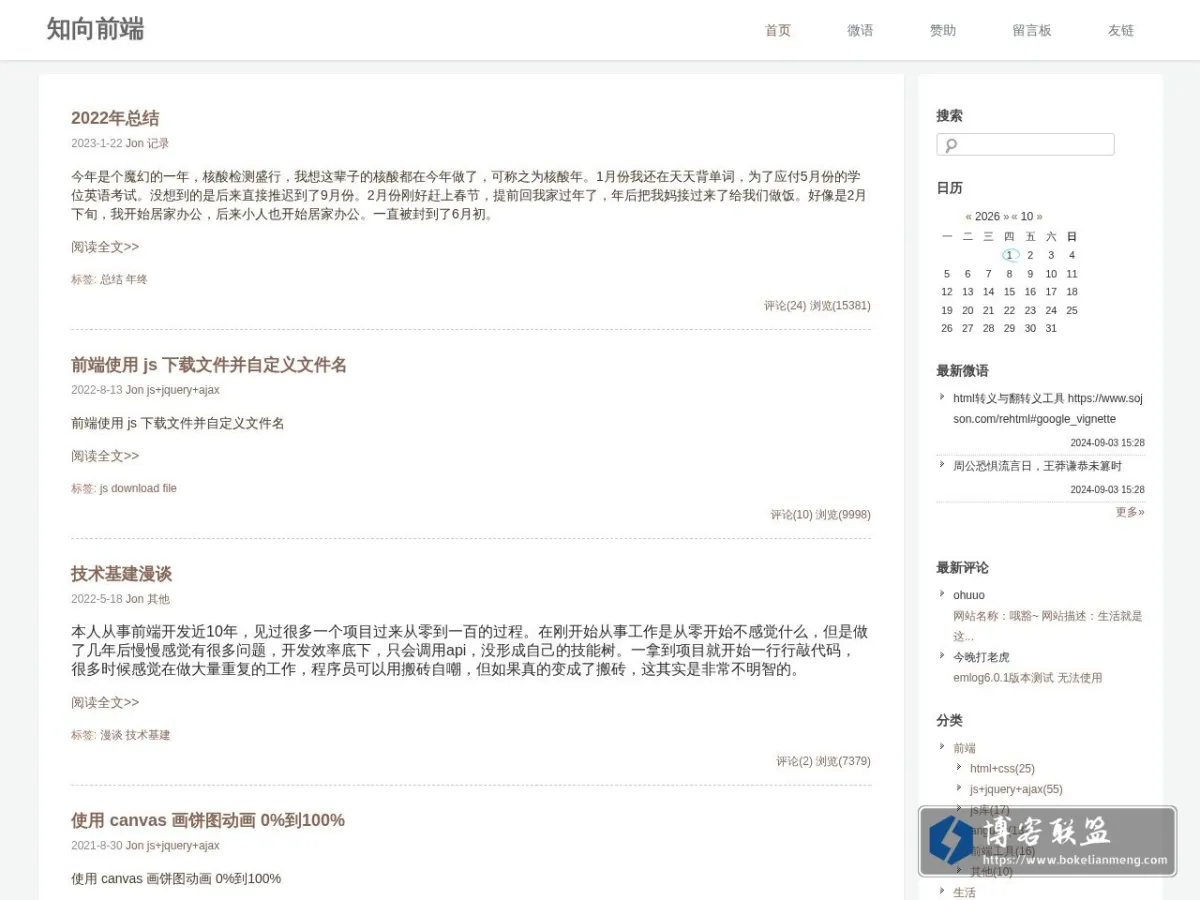This screenshot has width=1200, height=900.
Task: Click the 漫谈 tag link
Action: click(111, 735)
